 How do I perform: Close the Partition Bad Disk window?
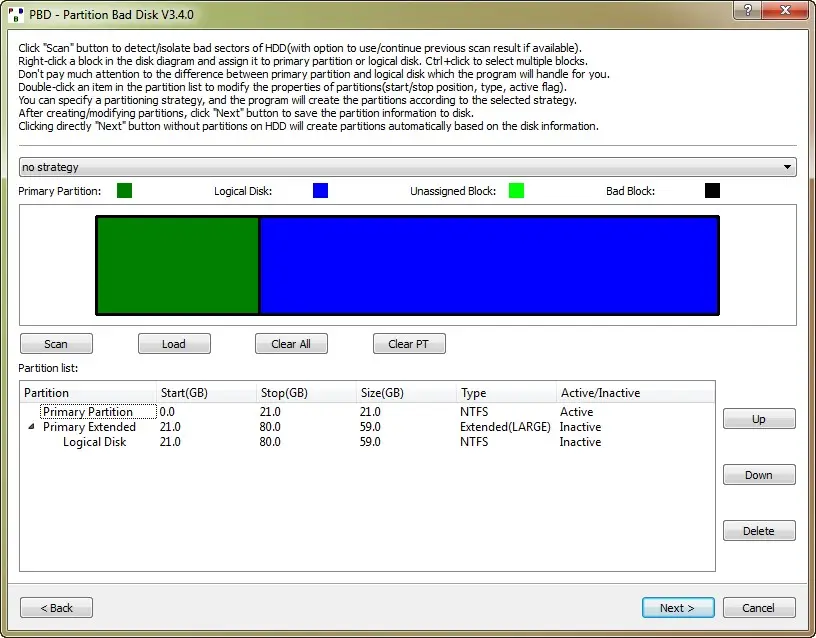tap(785, 10)
